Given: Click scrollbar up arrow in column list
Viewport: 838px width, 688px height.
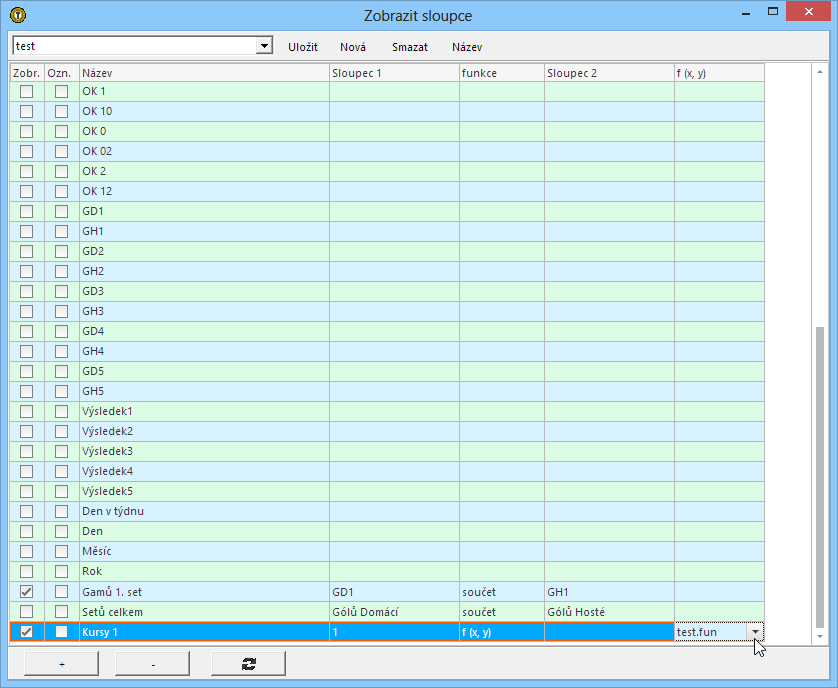Looking at the screenshot, I should (821, 73).
